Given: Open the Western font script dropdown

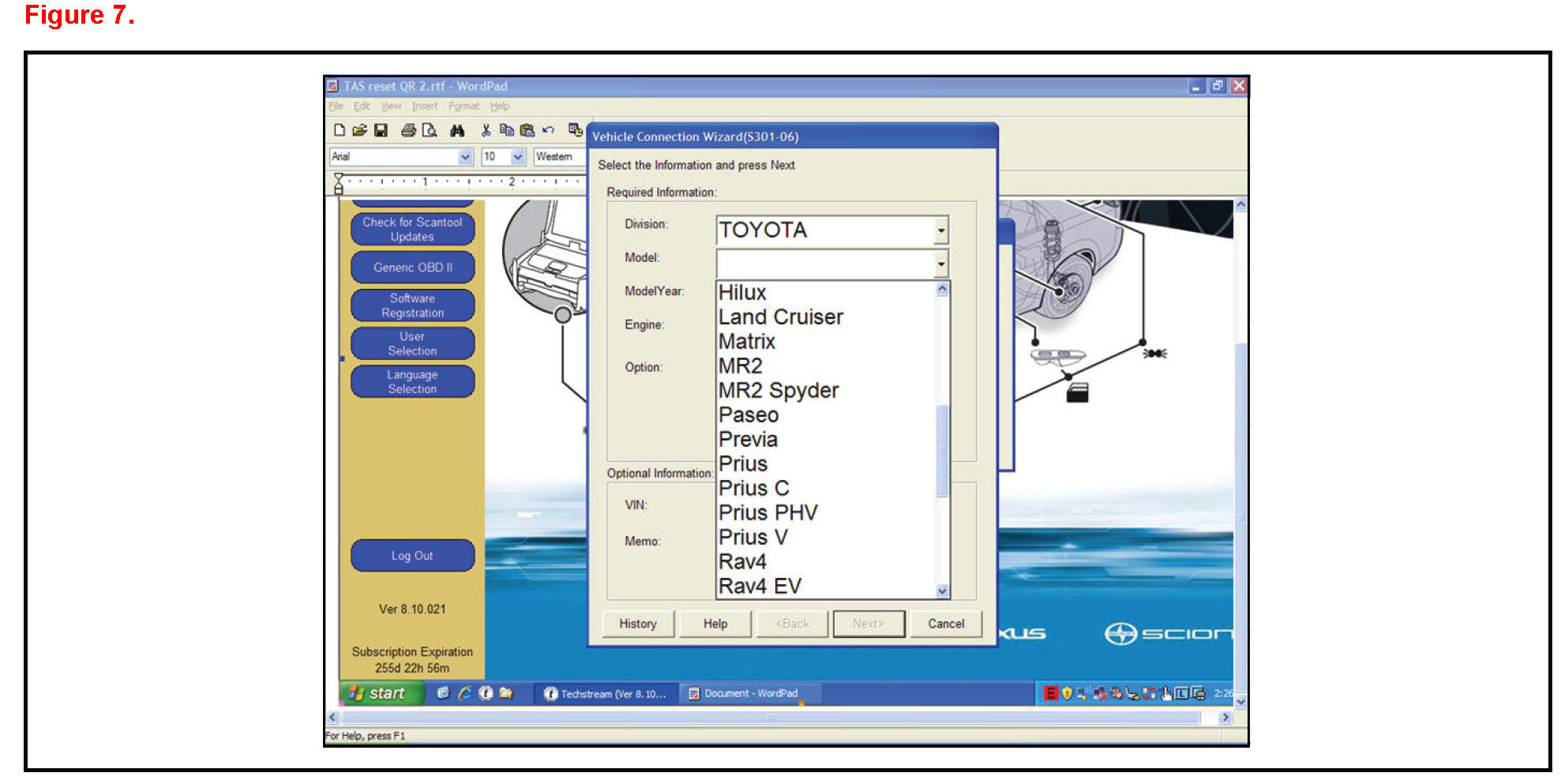Looking at the screenshot, I should click(x=560, y=156).
